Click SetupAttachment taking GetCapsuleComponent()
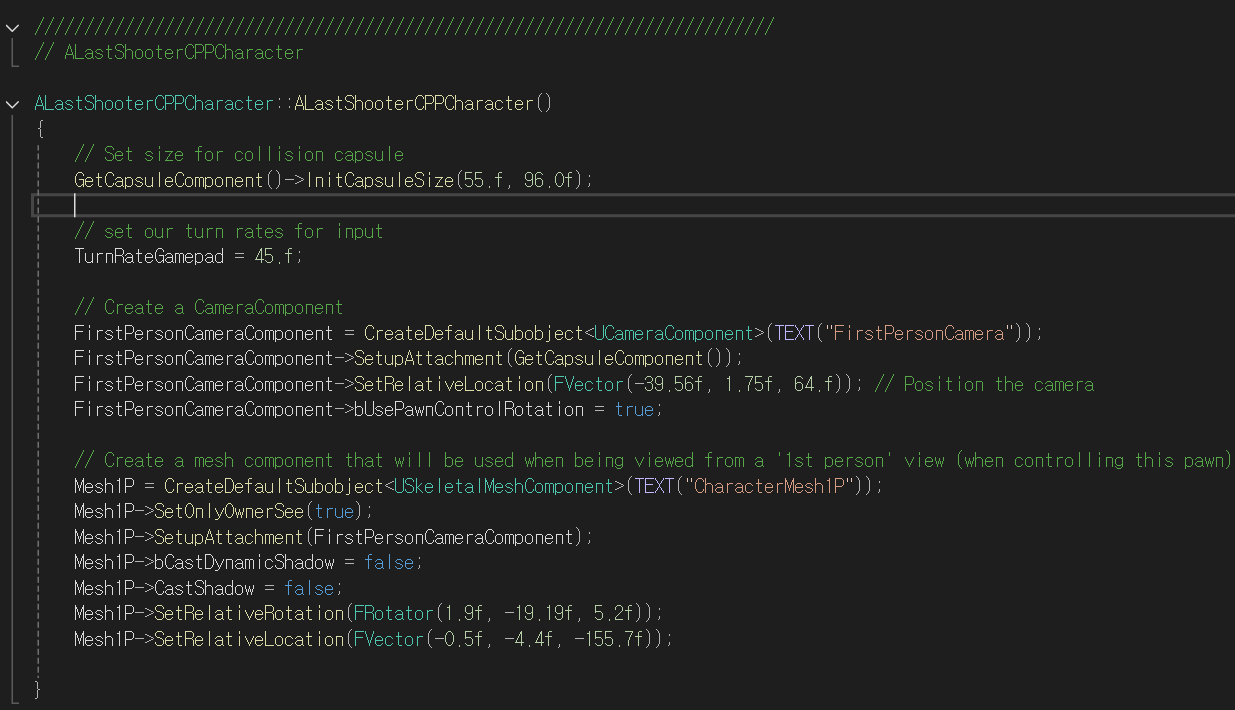The width and height of the screenshot is (1235, 710). click(x=429, y=358)
